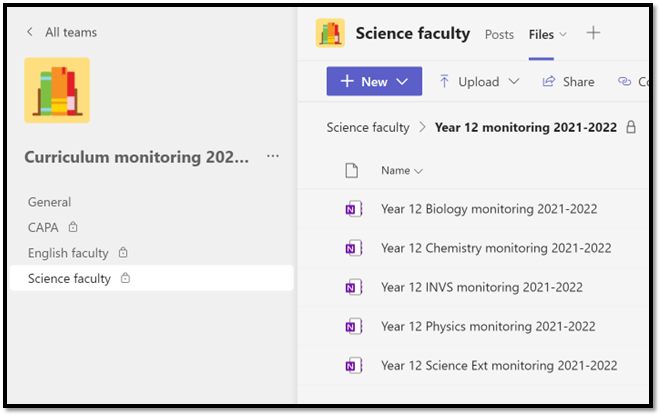Click OneNote icon for Science Ext monitoring file
This screenshot has width=662, height=417.
[353, 366]
